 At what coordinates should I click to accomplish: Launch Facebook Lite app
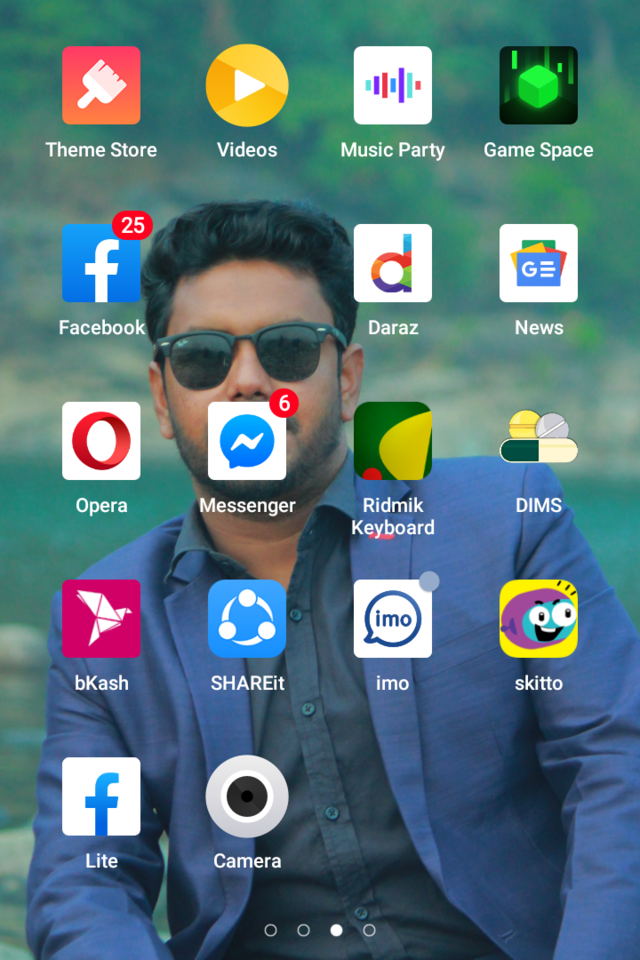pos(101,797)
